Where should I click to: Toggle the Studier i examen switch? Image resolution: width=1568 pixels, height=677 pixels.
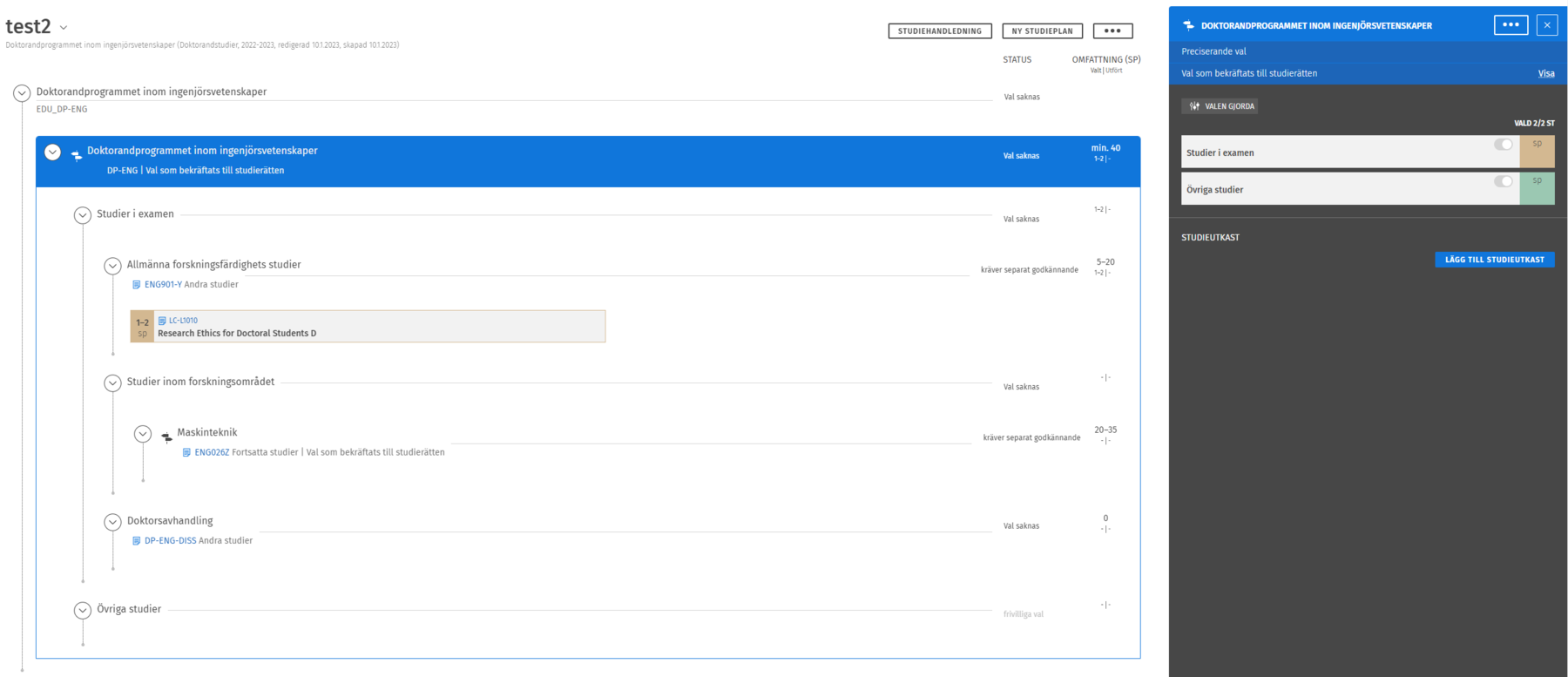click(x=1503, y=145)
